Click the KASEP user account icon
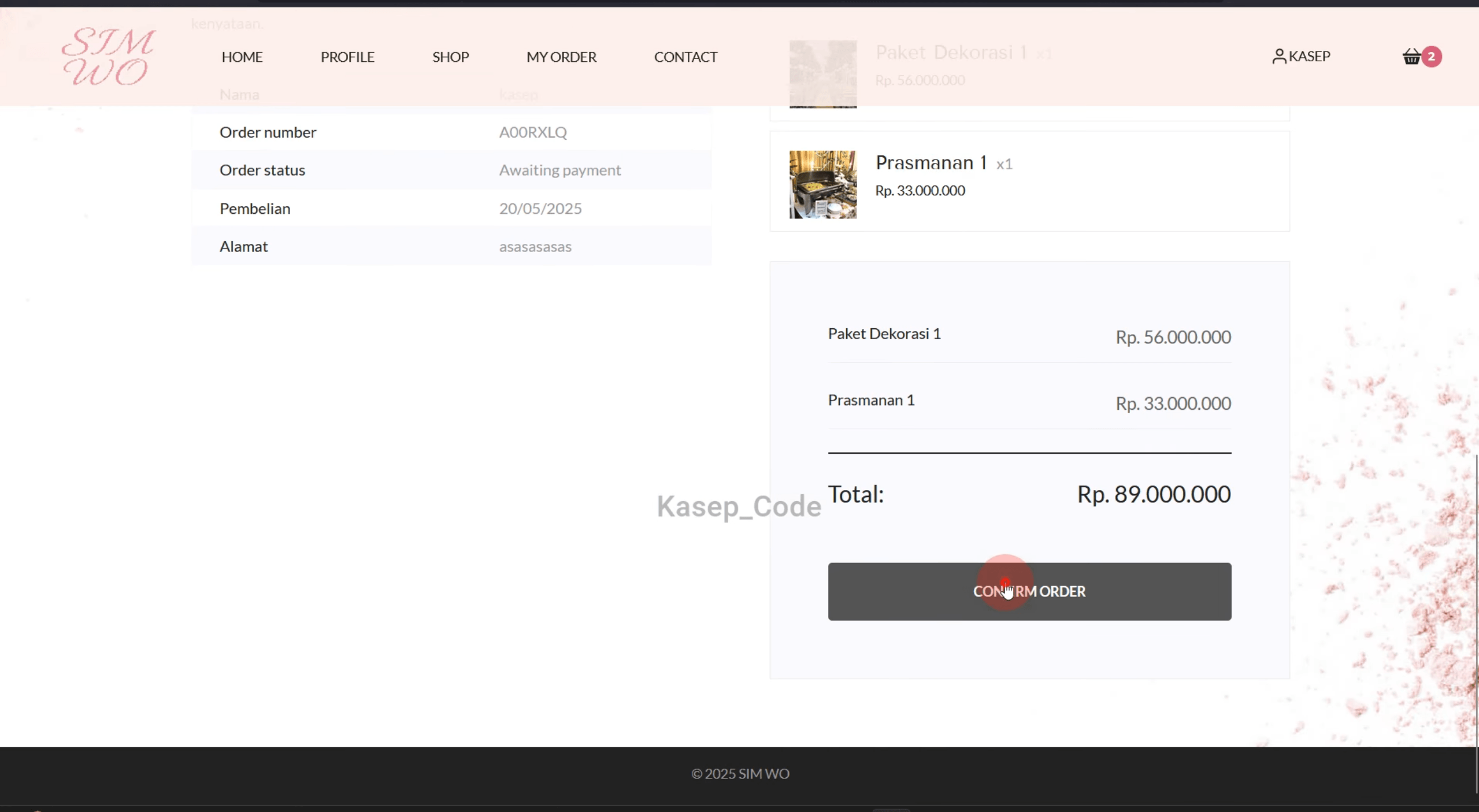This screenshot has width=1479, height=812. coord(1279,56)
